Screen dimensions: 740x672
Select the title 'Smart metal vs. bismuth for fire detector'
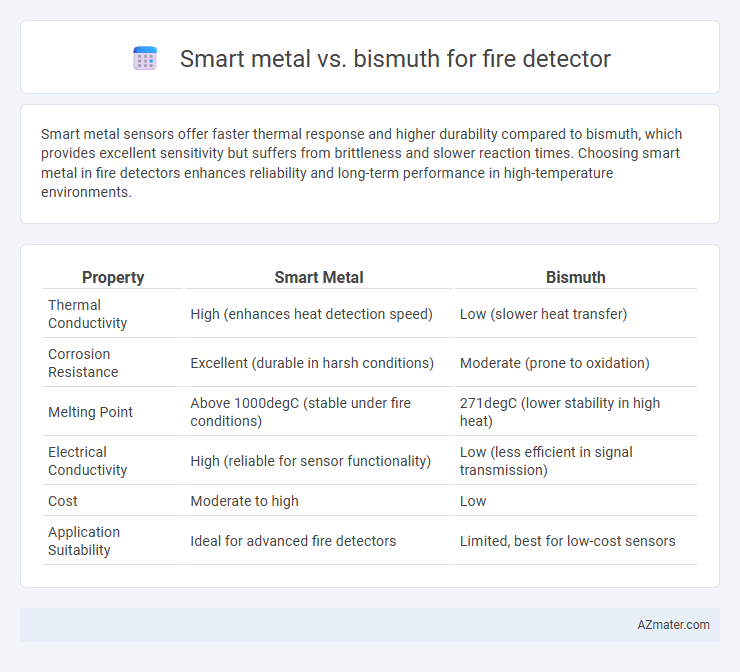point(395,59)
